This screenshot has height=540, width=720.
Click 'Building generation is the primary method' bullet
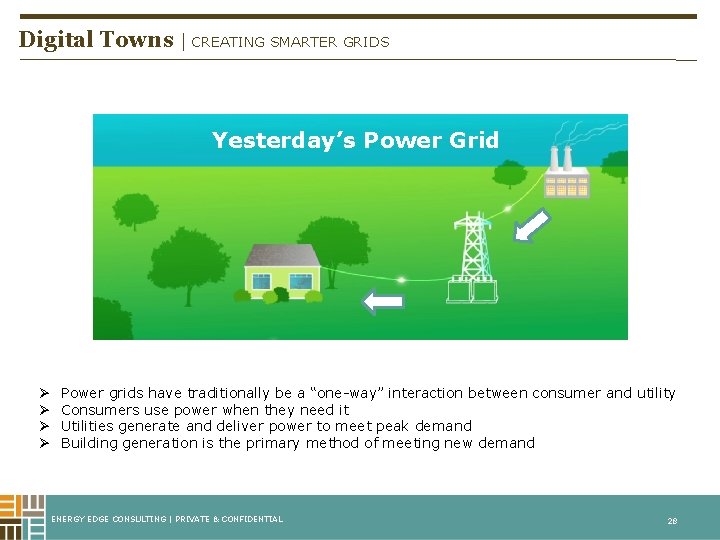(298, 443)
